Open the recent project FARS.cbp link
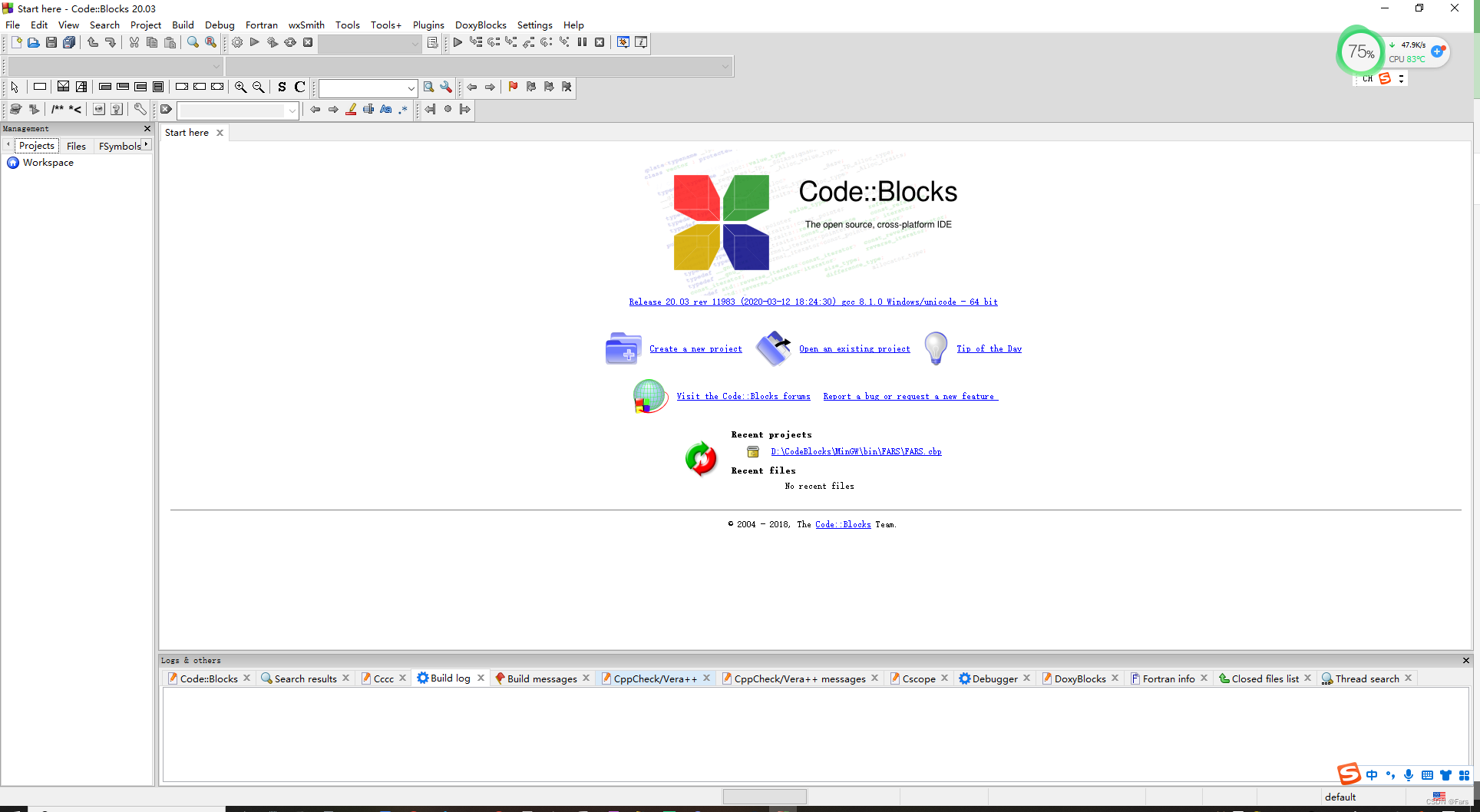Image resolution: width=1480 pixels, height=812 pixels. click(x=856, y=452)
